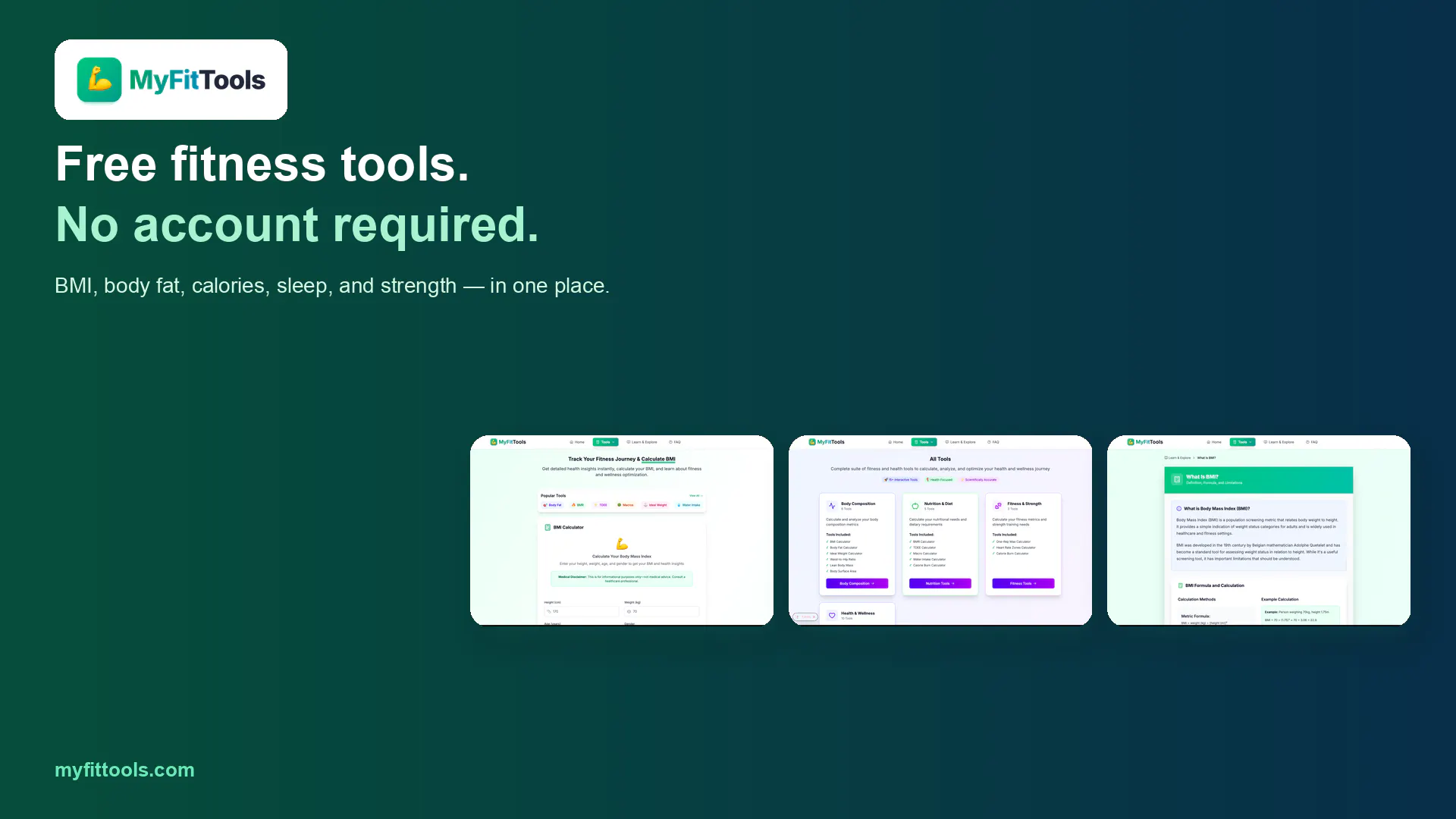
Task: Click the purple Nutrition Tools button
Action: click(x=940, y=583)
